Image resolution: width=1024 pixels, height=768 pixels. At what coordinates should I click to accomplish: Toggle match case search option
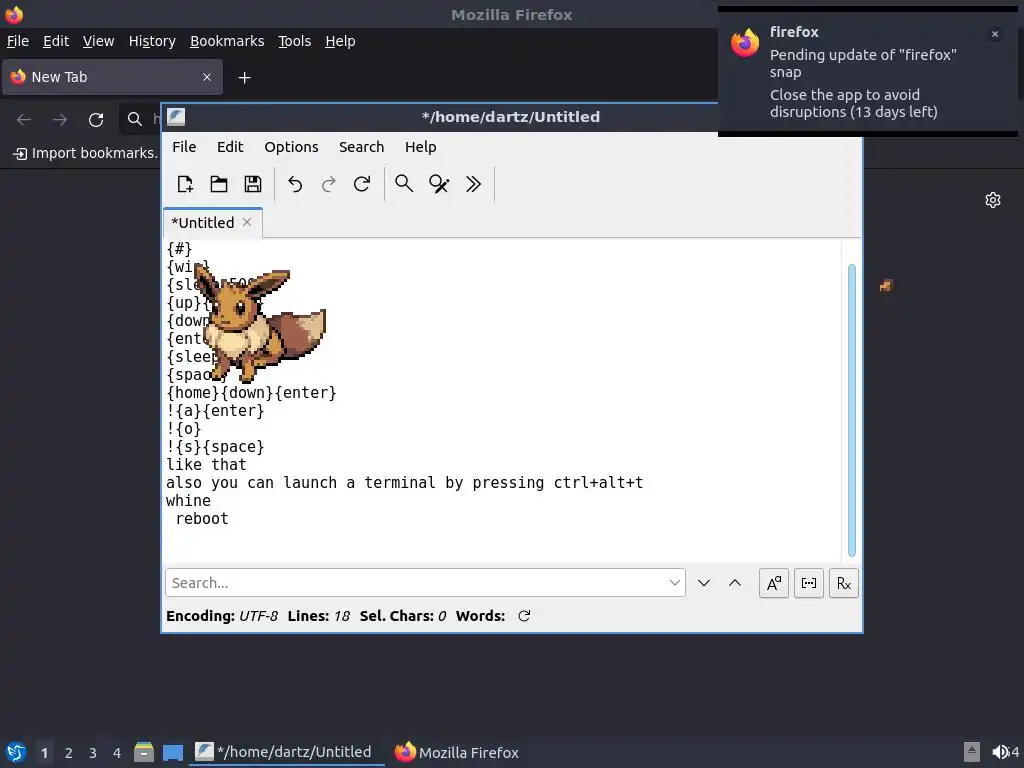click(774, 583)
